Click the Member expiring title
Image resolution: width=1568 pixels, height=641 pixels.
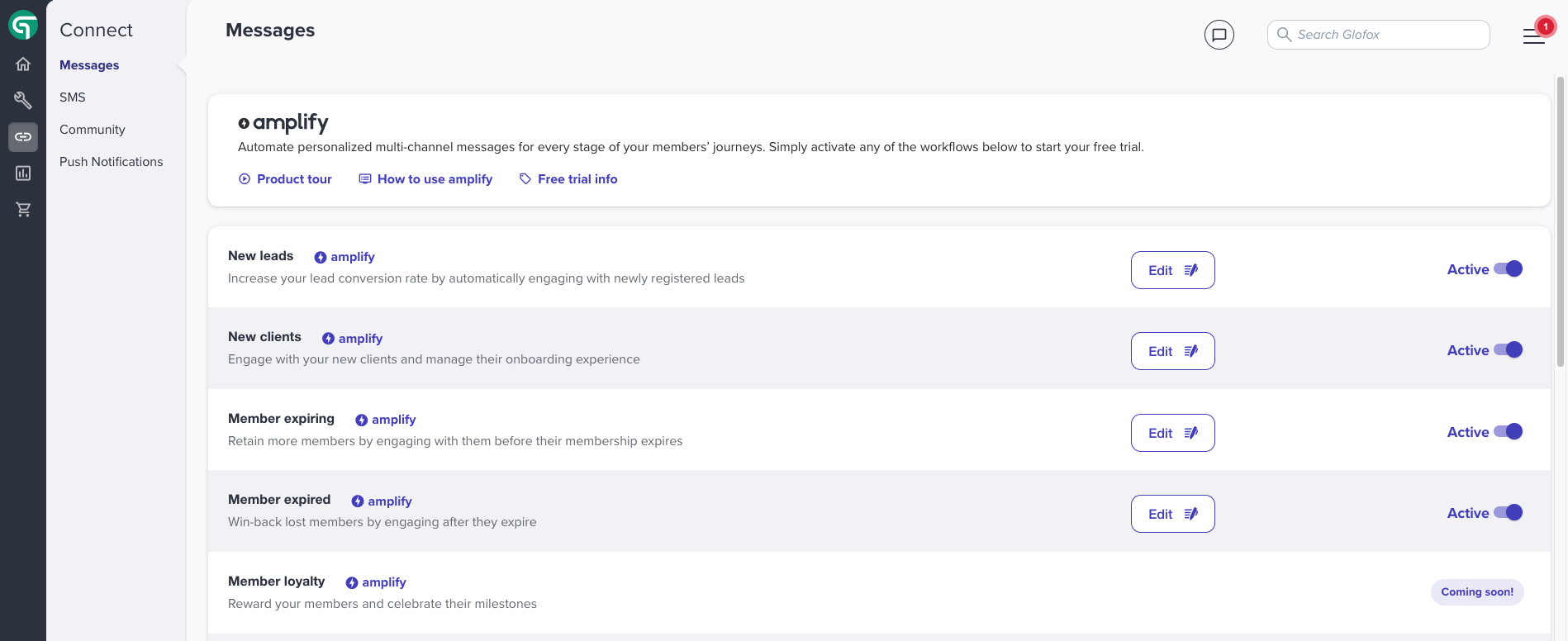[x=282, y=419]
